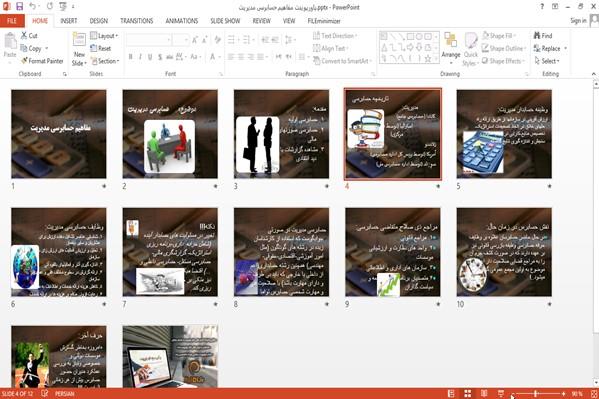Open the REVIEW tab
The width and height of the screenshot is (599, 399).
[261, 21]
